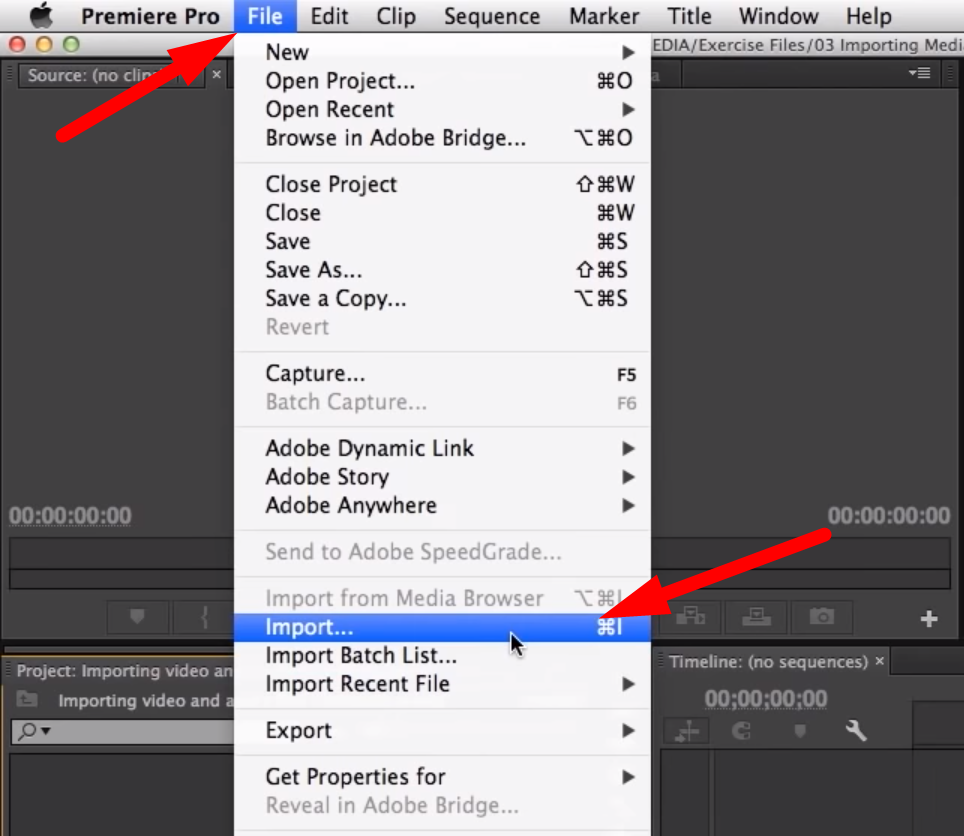This screenshot has width=964, height=836.
Task: Click the Export Frame camera icon
Action: pyautogui.click(x=821, y=618)
